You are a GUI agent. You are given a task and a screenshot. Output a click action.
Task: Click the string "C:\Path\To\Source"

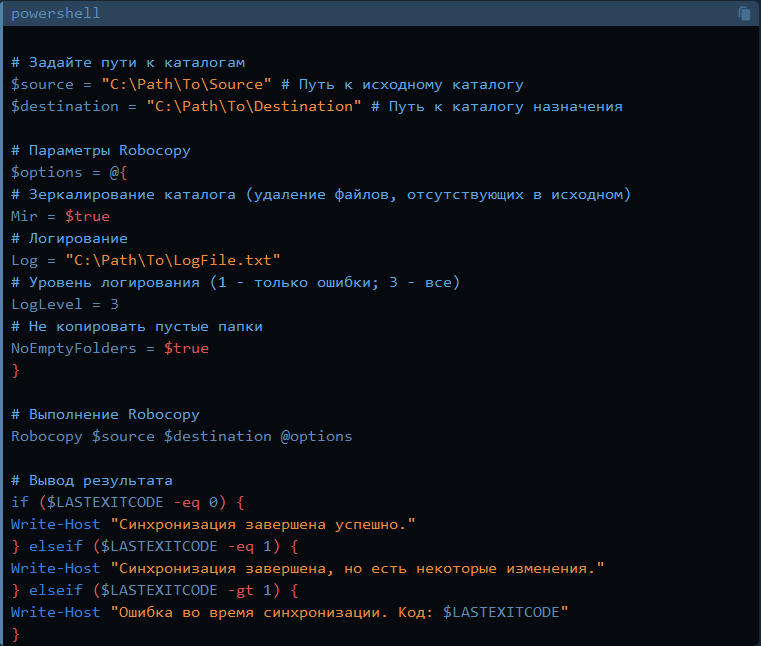pos(186,84)
